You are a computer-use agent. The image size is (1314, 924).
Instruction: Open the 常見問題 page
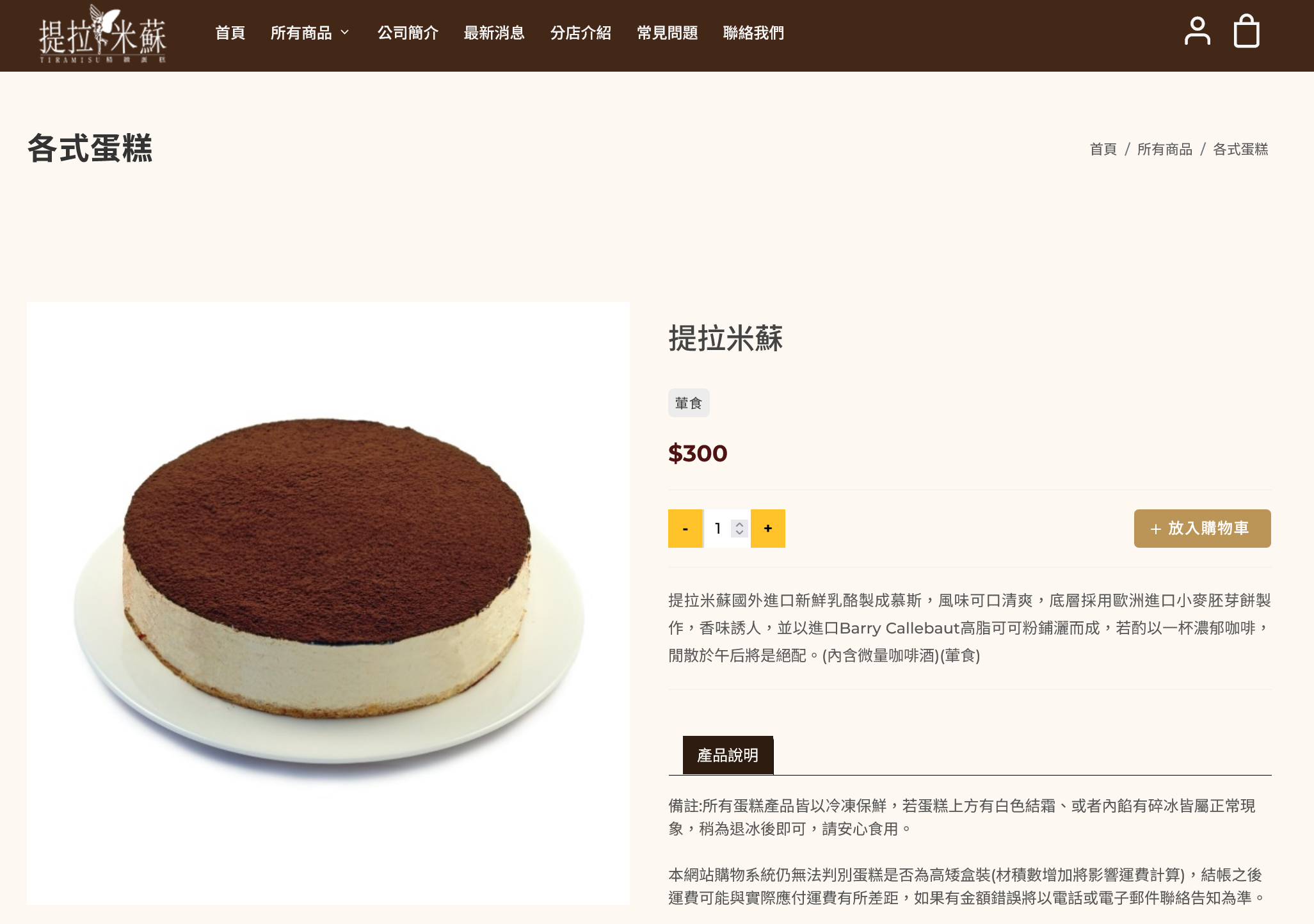668,33
